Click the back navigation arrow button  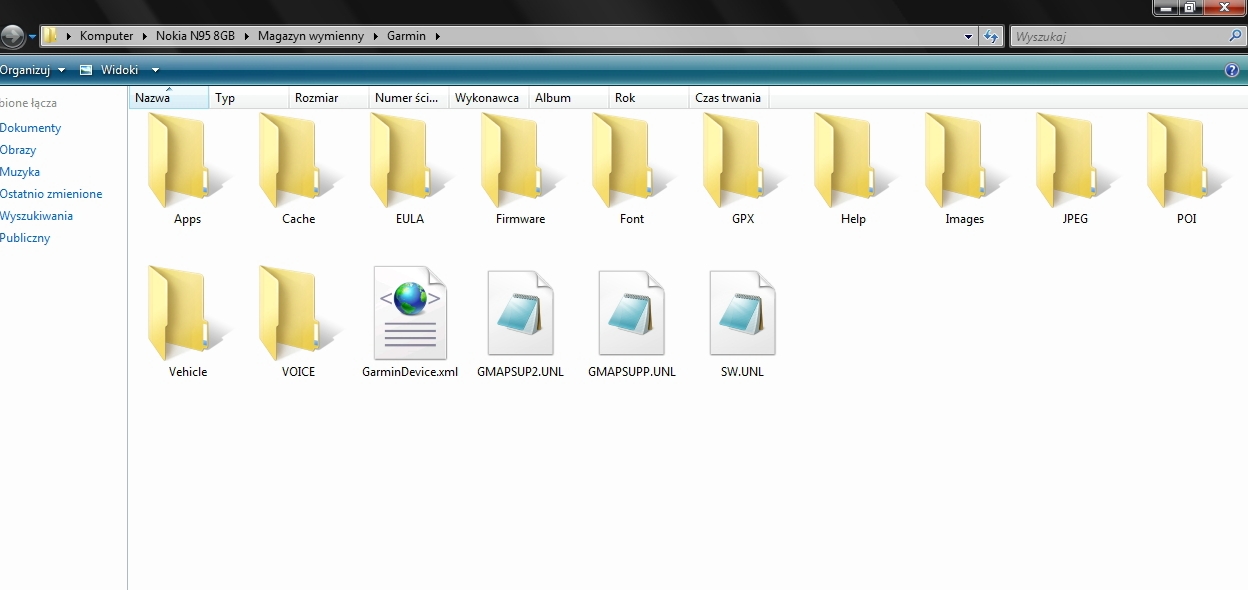pos(12,36)
